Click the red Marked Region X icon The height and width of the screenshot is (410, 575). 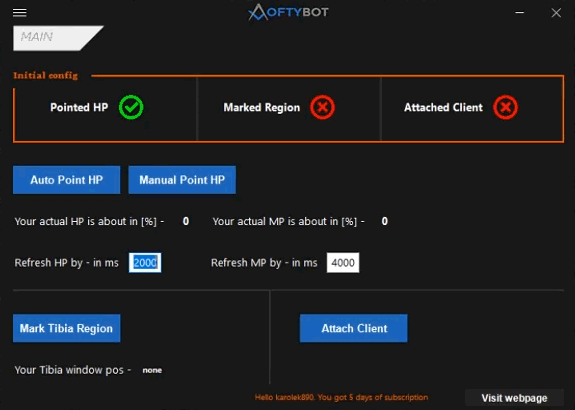pos(322,107)
